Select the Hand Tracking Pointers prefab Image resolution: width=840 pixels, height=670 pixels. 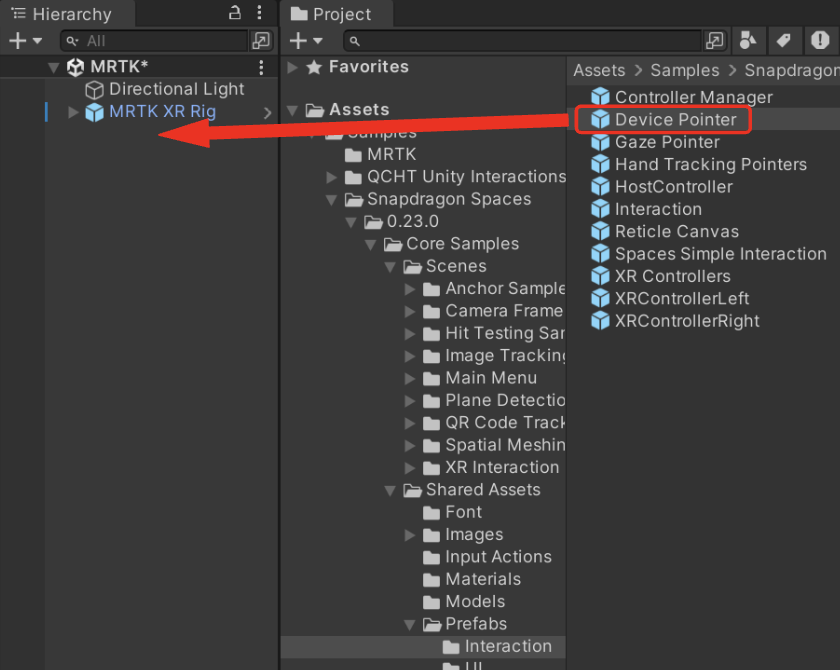click(699, 164)
